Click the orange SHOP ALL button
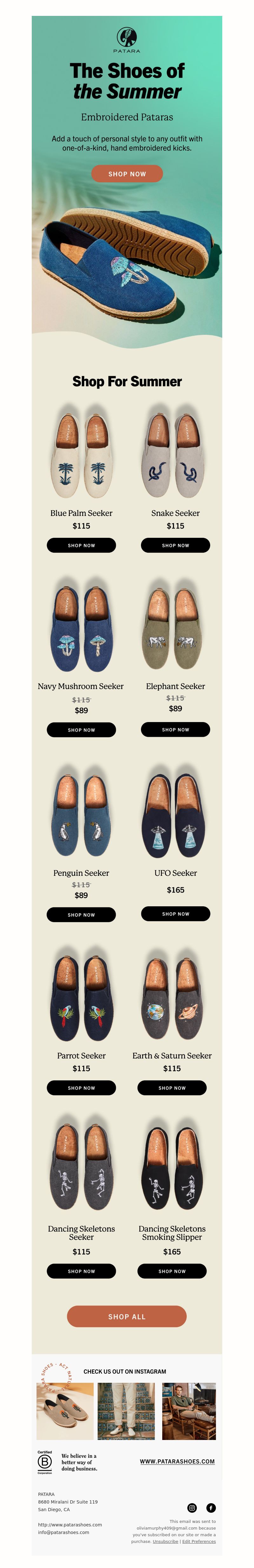The width and height of the screenshot is (254, 1568). coord(126,1317)
